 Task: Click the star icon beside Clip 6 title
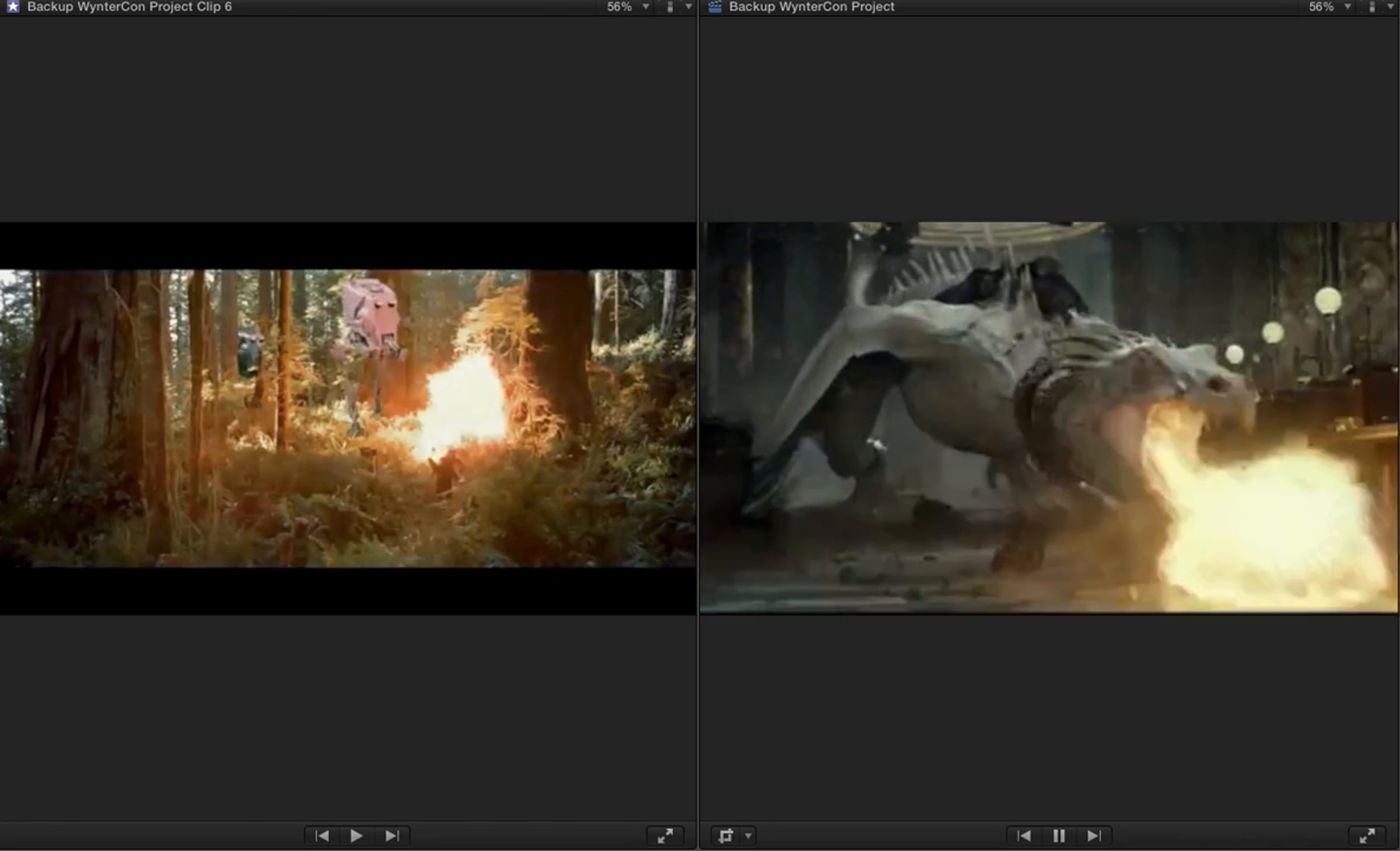point(12,6)
